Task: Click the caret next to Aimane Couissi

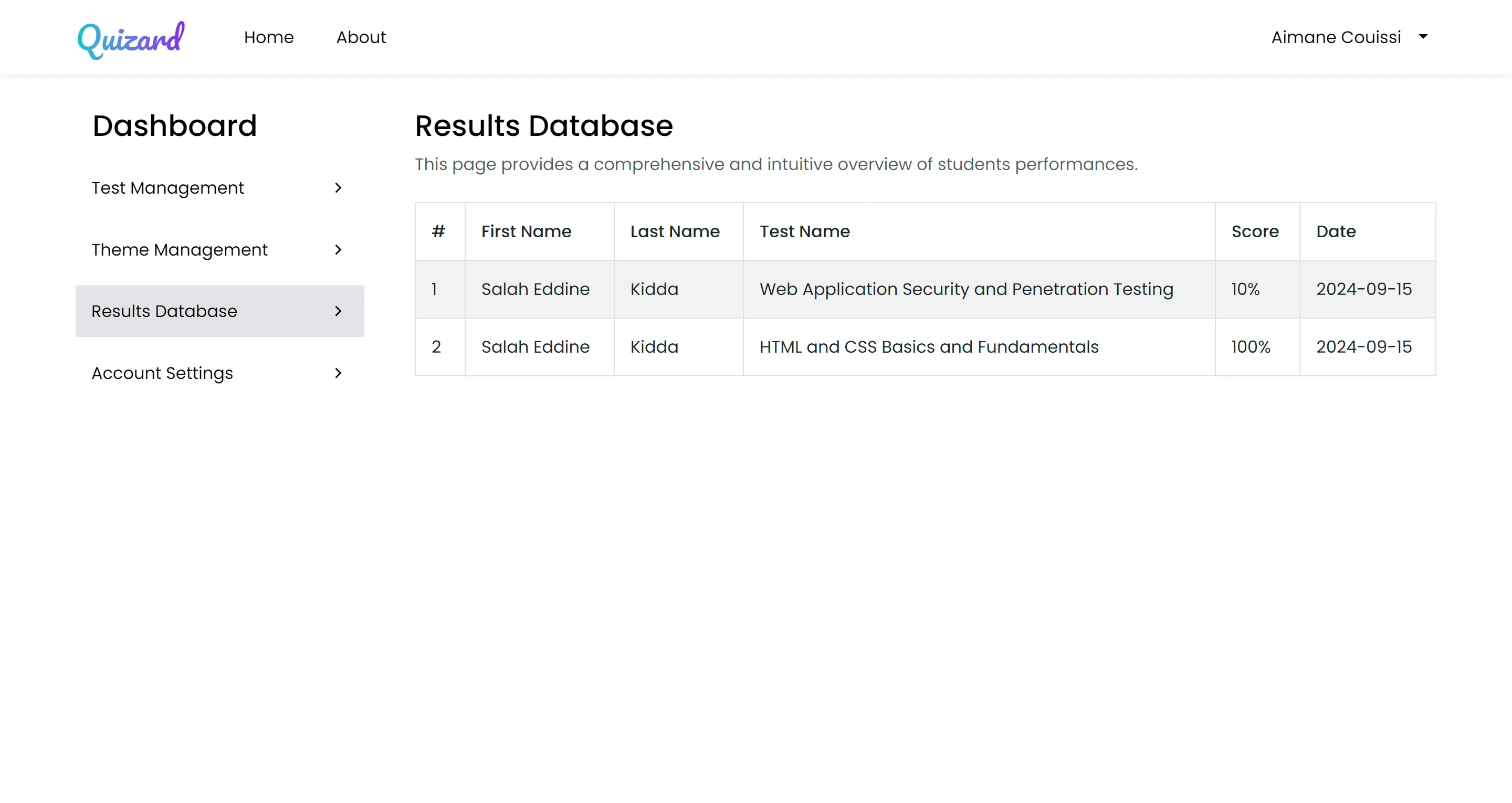Action: (1423, 37)
